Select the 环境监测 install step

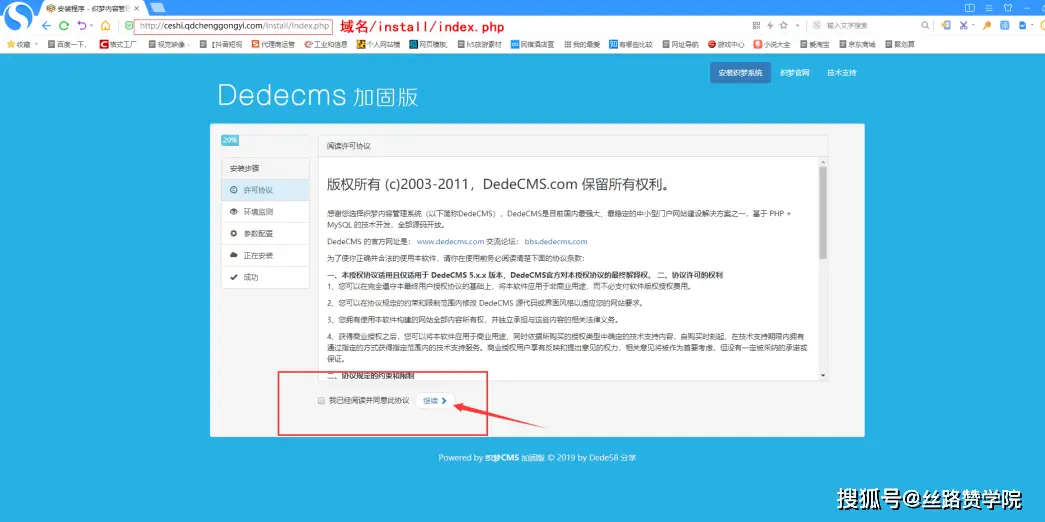[x=265, y=211]
